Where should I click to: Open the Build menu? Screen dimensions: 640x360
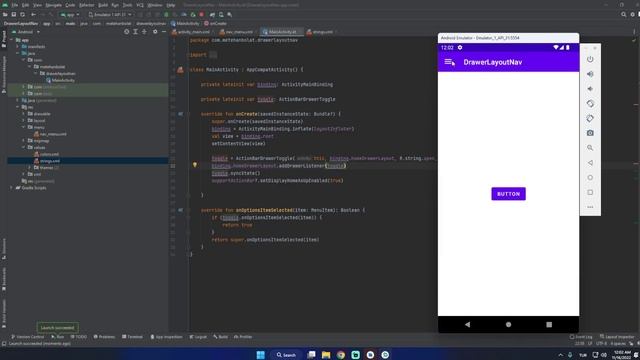point(103,5)
